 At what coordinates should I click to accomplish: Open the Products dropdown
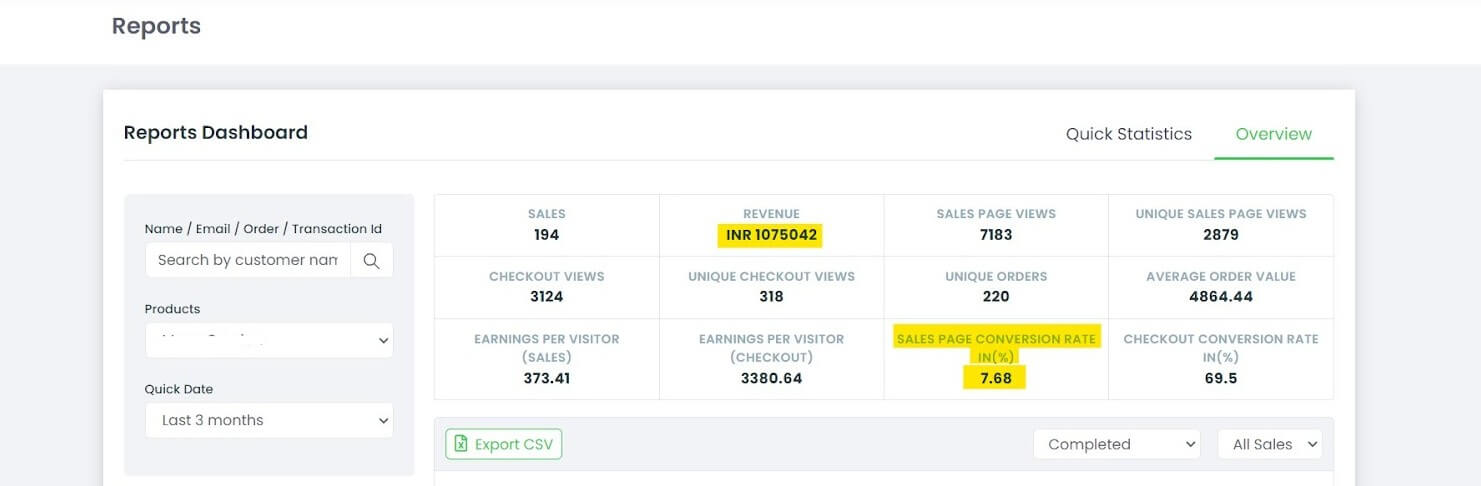click(x=268, y=340)
